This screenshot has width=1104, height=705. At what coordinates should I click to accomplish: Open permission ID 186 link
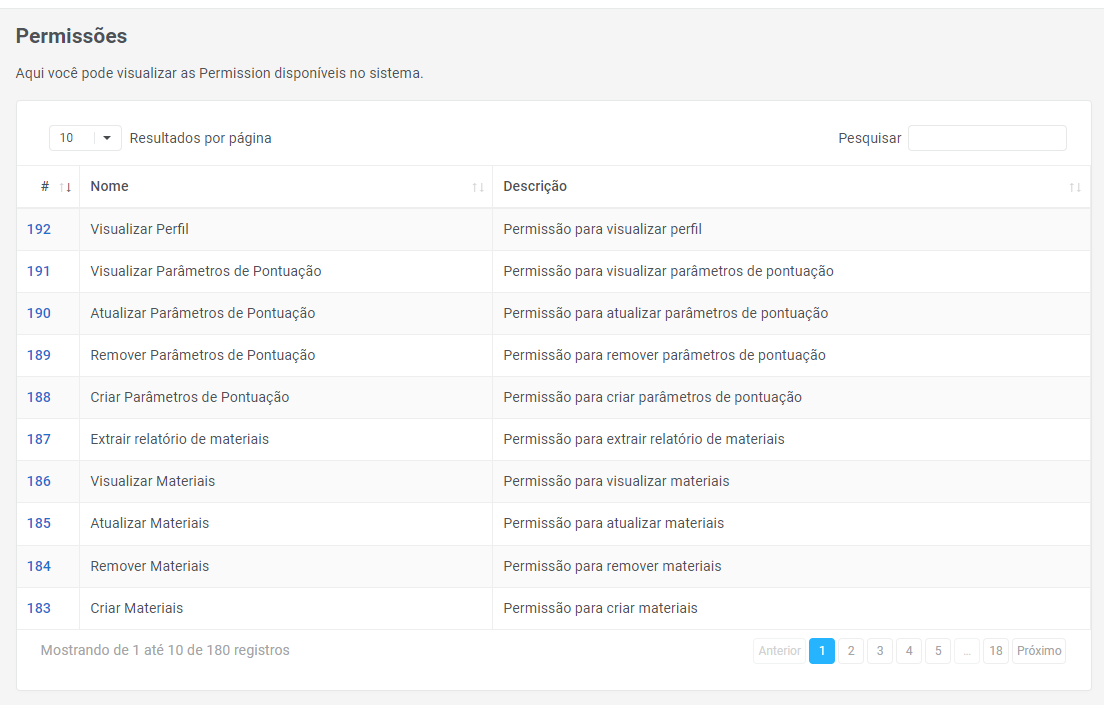pyautogui.click(x=39, y=481)
